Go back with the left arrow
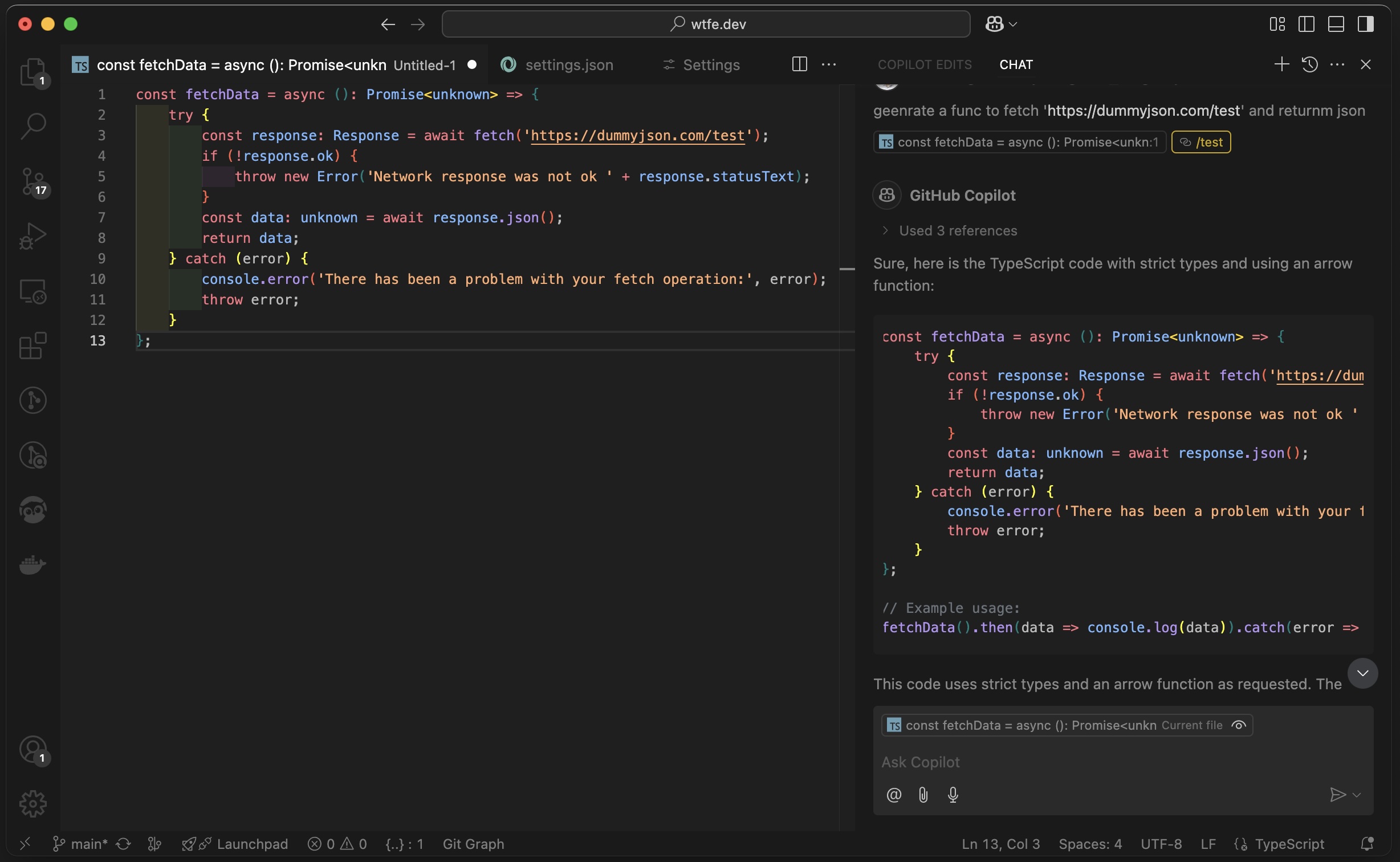 click(x=388, y=24)
